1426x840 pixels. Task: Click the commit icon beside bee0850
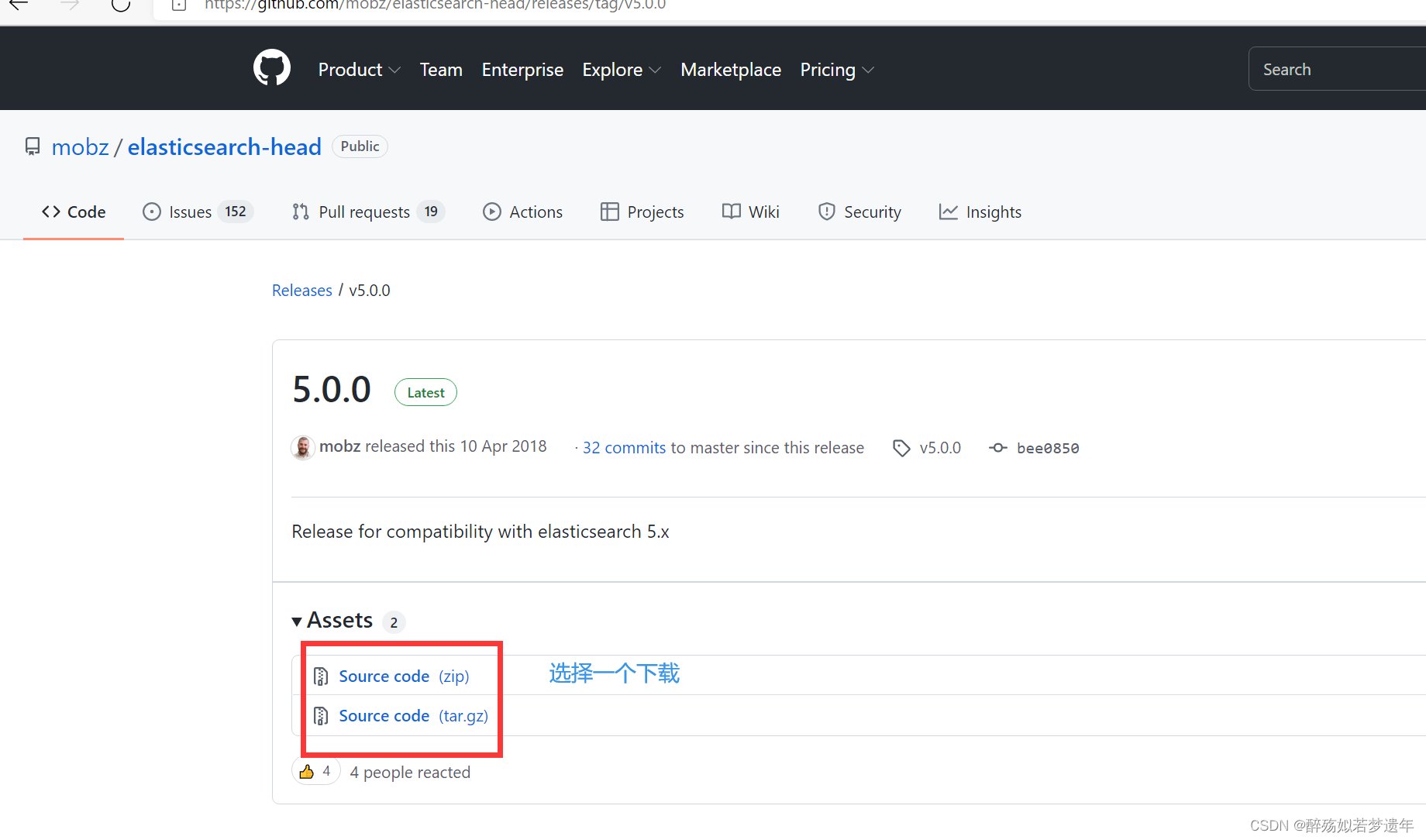(x=998, y=448)
